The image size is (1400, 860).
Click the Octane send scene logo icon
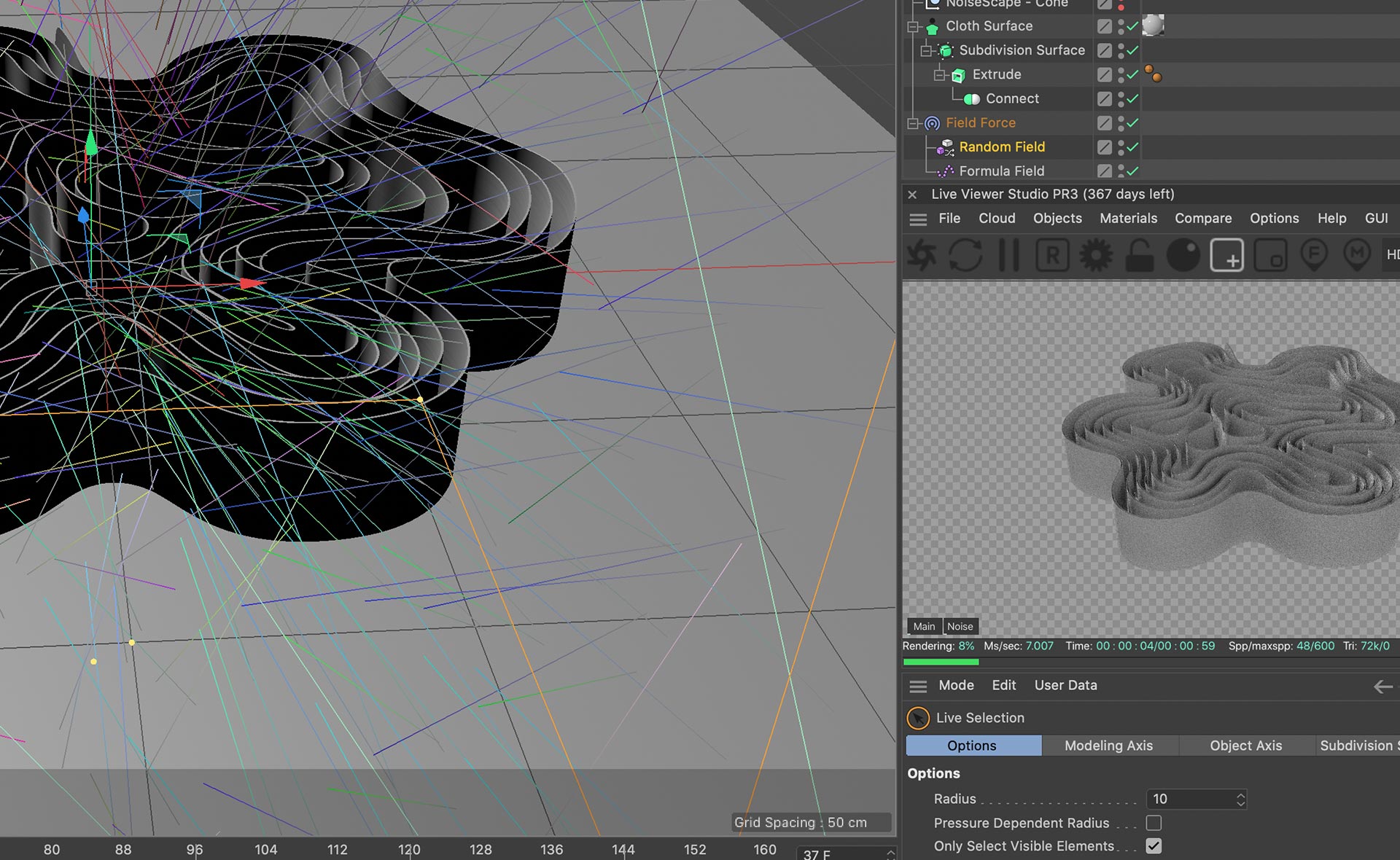click(922, 256)
